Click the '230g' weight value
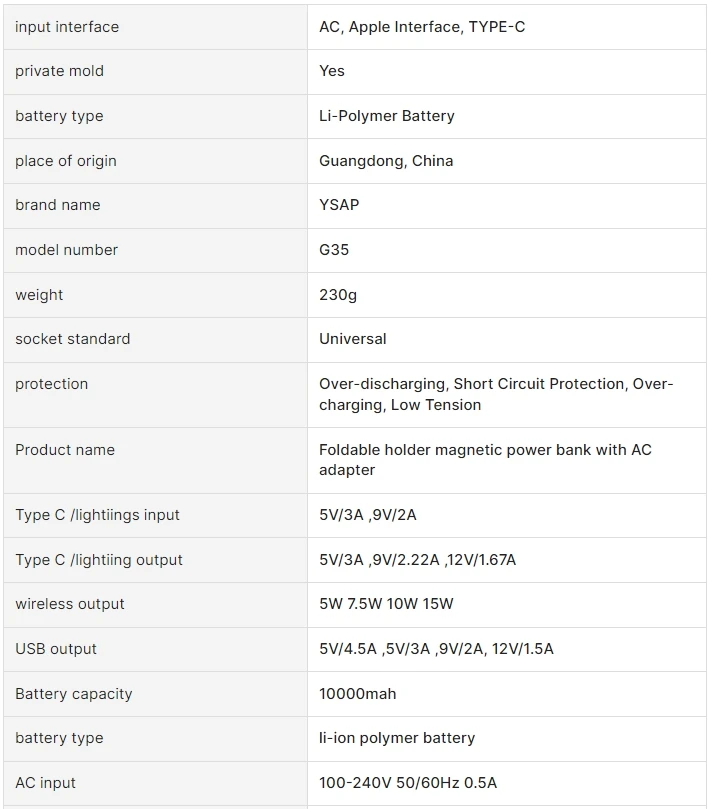 337,295
